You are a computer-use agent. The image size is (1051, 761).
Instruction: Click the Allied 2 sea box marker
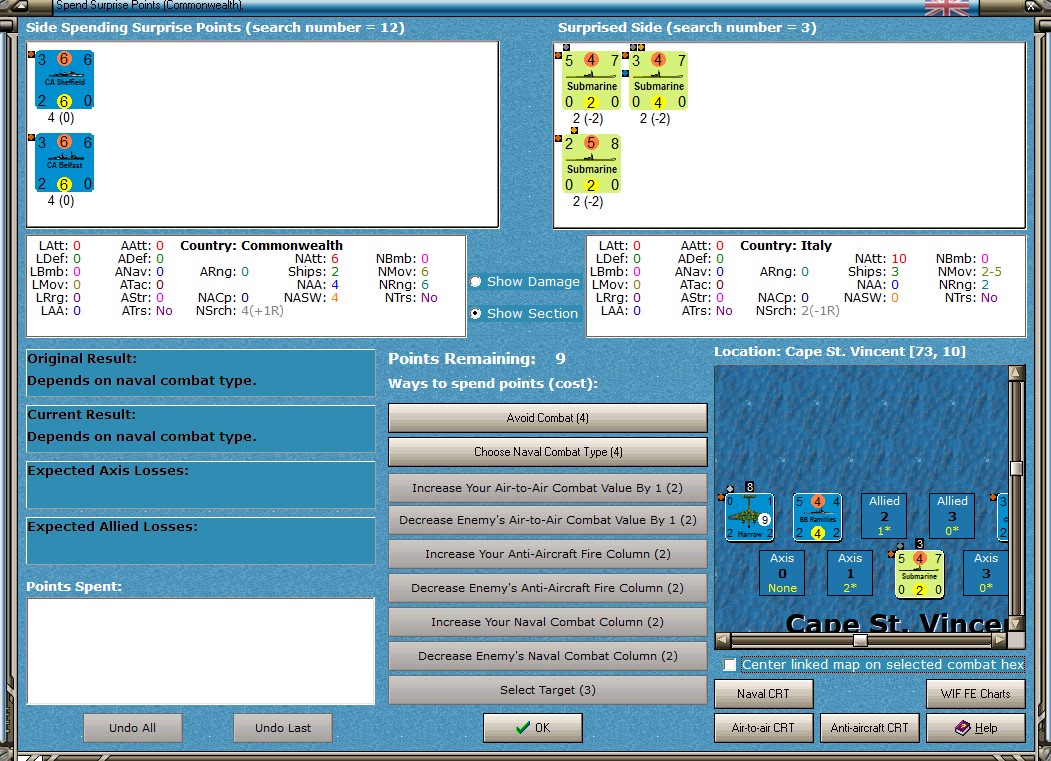pyautogui.click(x=884, y=516)
